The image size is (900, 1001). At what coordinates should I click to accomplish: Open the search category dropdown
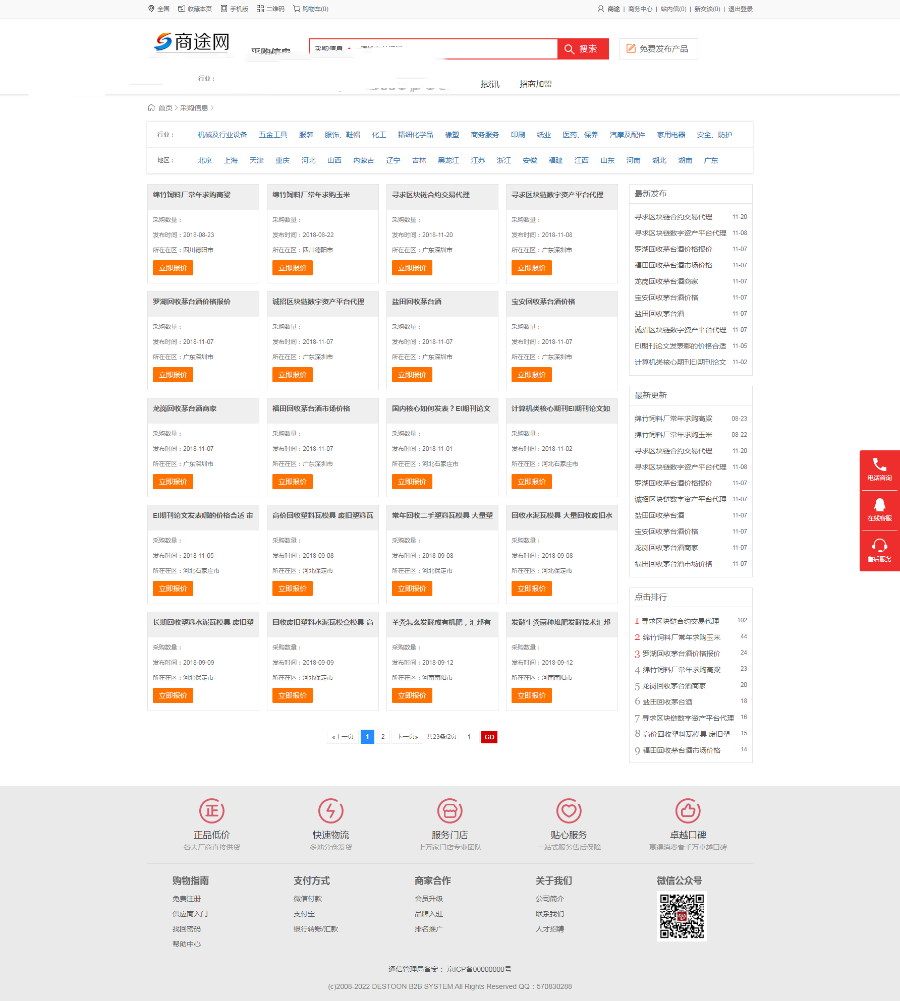coord(332,48)
